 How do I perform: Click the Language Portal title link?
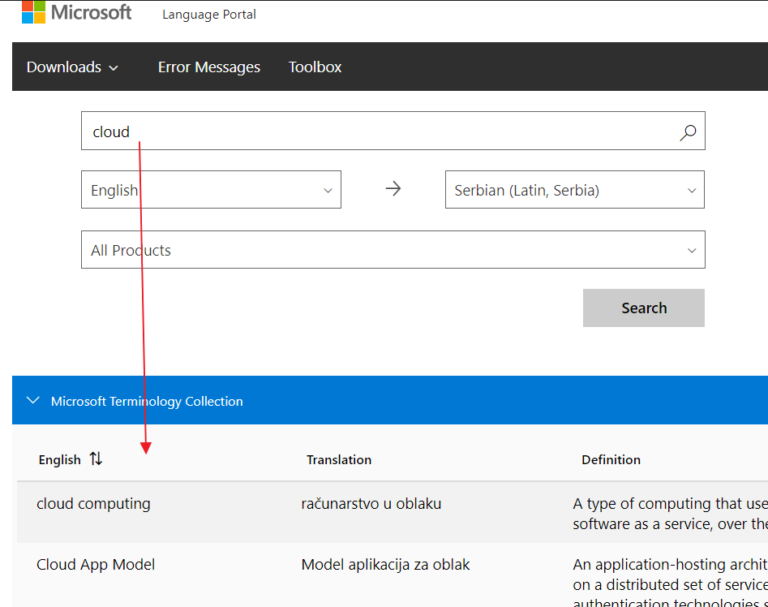[209, 15]
